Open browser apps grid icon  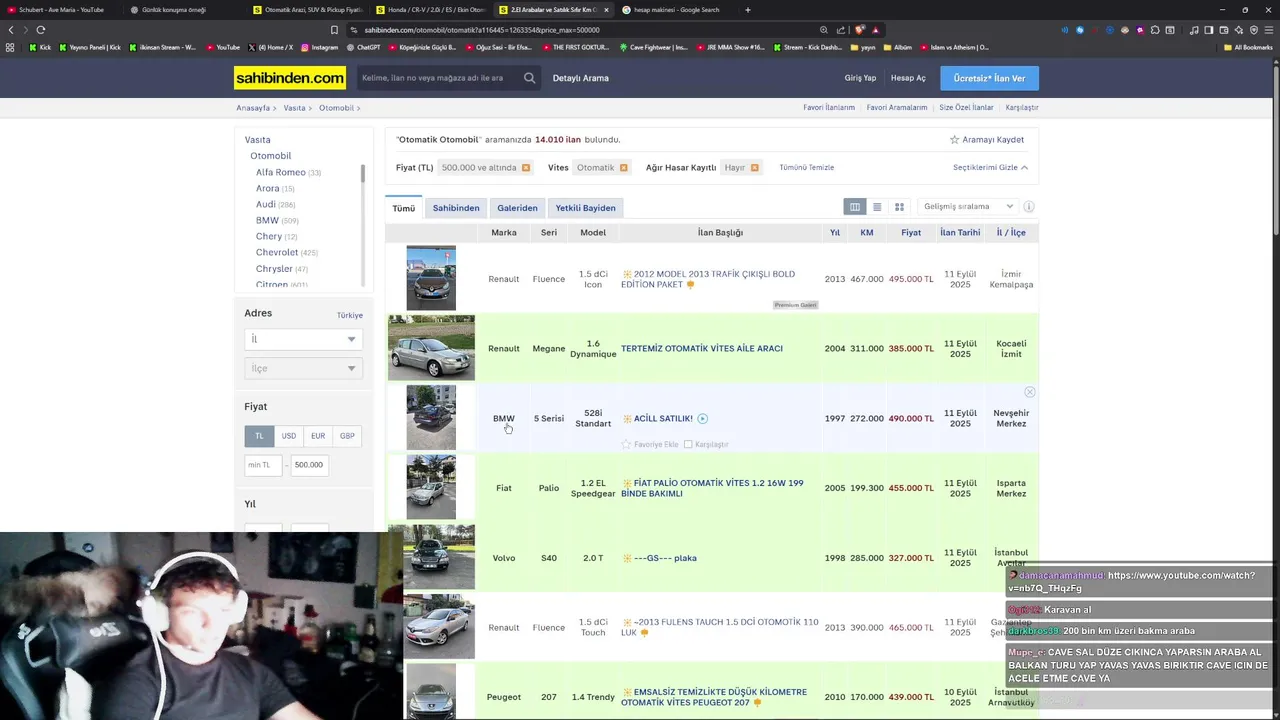tap(11, 47)
